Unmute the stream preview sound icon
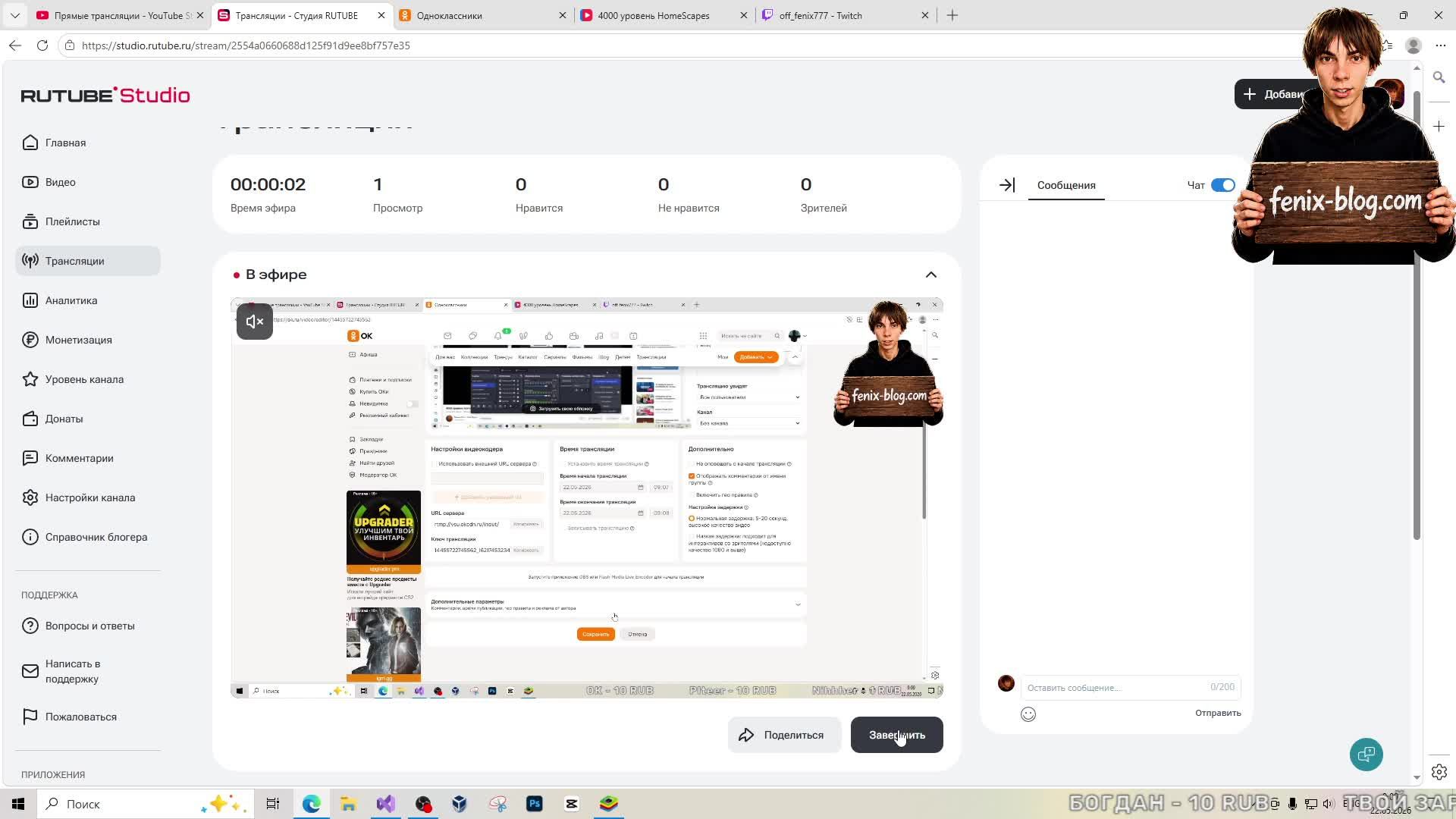The height and width of the screenshot is (819, 1456). pyautogui.click(x=255, y=322)
